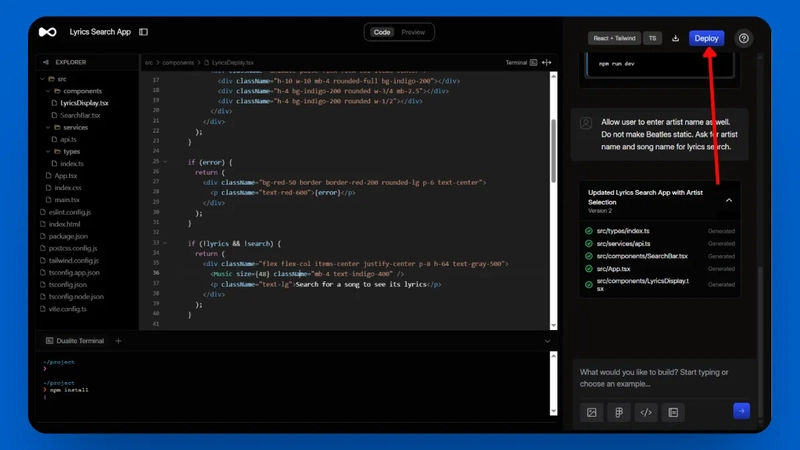Click src in the breadcrumb path
The width and height of the screenshot is (800, 450).
click(148, 63)
